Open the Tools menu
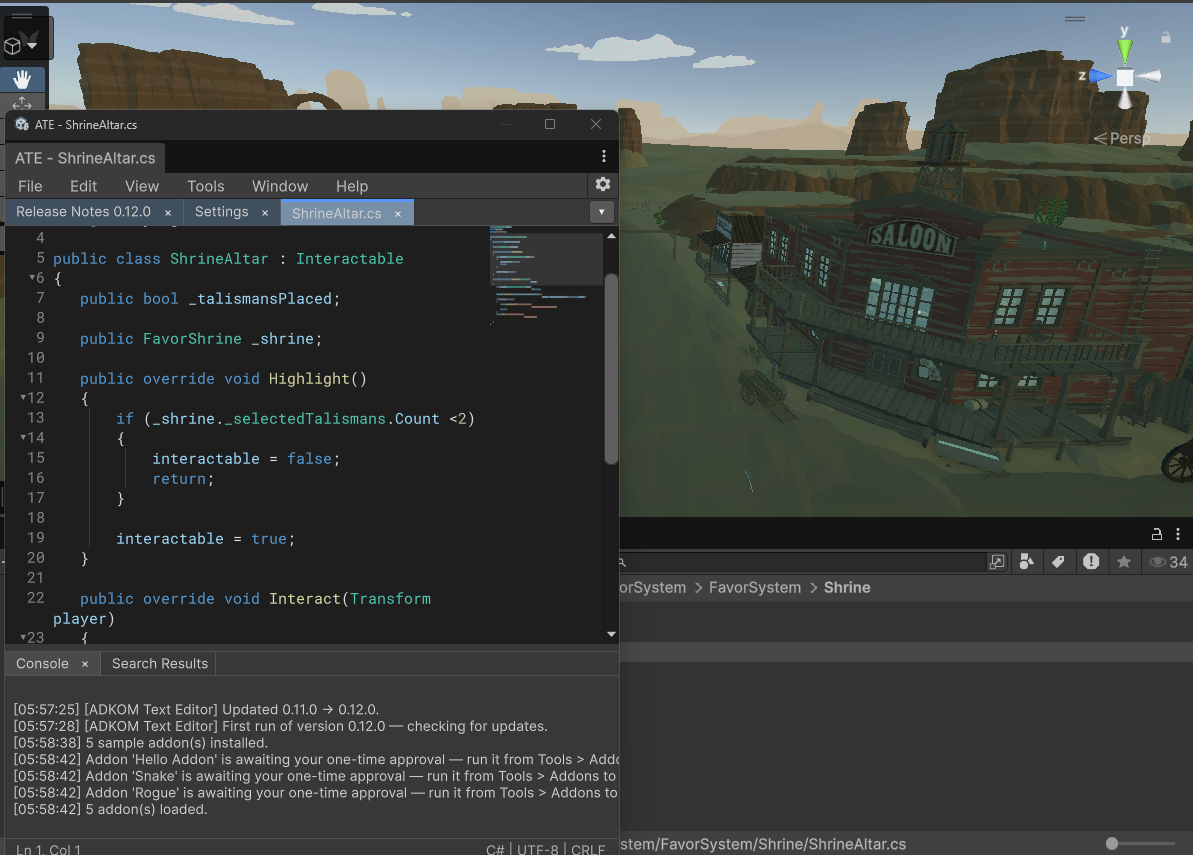1193x855 pixels. point(205,186)
